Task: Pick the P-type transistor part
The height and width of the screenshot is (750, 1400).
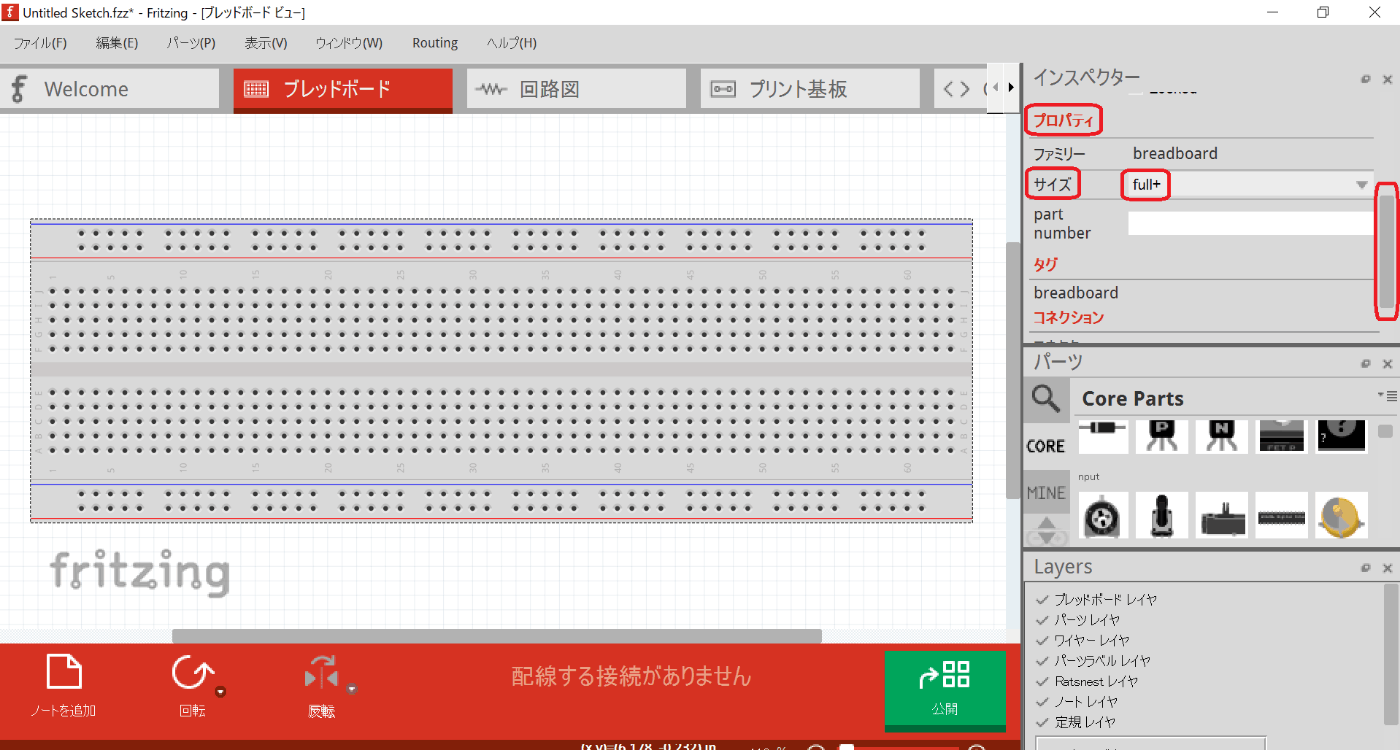Action: [1162, 436]
